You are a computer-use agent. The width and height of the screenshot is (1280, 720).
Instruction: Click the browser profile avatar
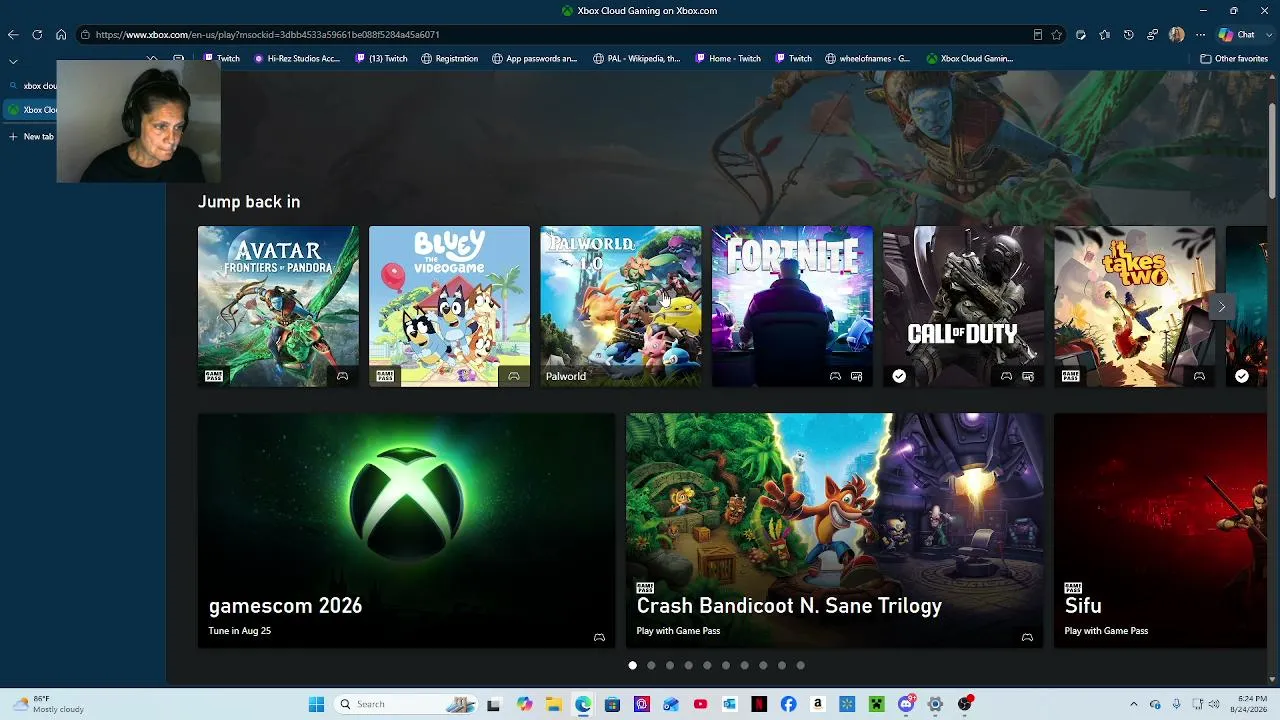tap(1176, 34)
